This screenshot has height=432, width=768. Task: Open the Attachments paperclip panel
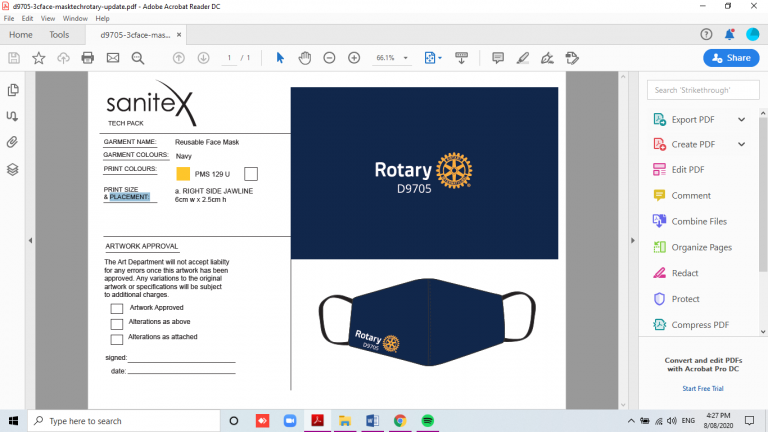(13, 142)
